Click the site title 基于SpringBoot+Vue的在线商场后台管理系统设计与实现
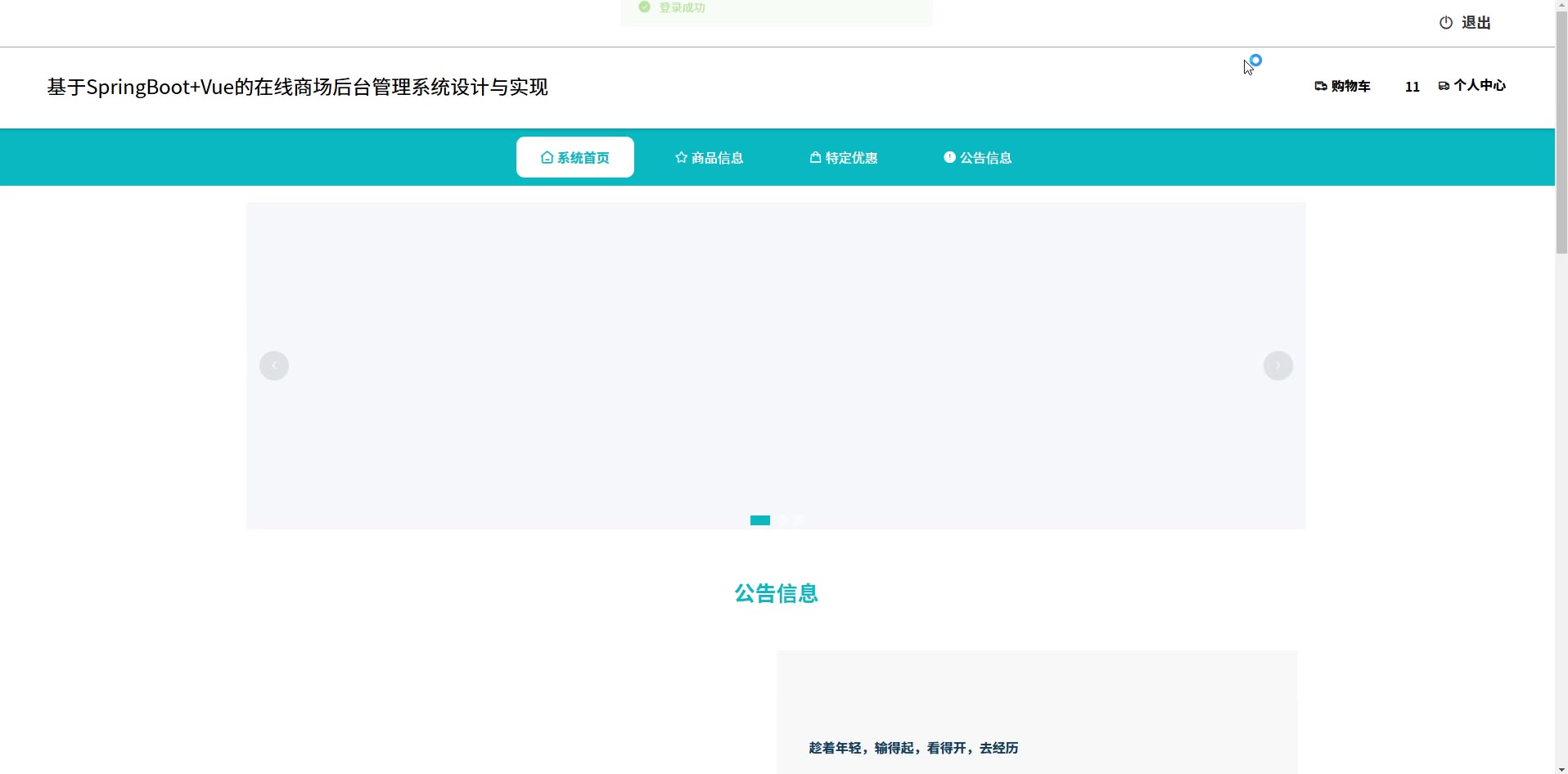The image size is (1568, 774). point(298,87)
